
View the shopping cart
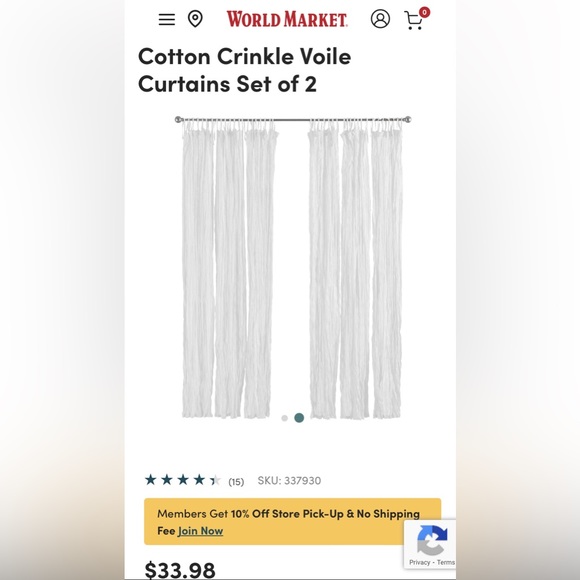click(x=414, y=21)
